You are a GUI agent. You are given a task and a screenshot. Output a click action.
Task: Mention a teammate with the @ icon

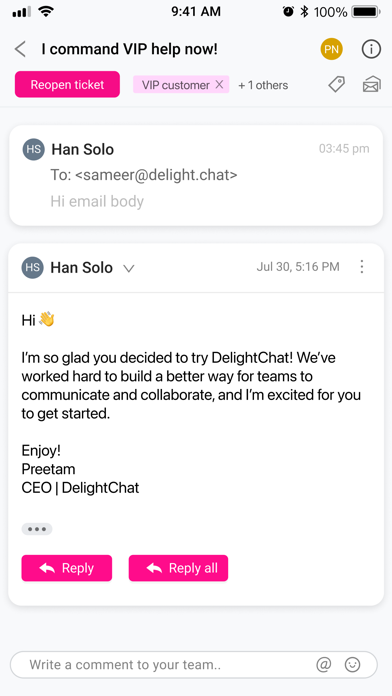click(x=324, y=664)
